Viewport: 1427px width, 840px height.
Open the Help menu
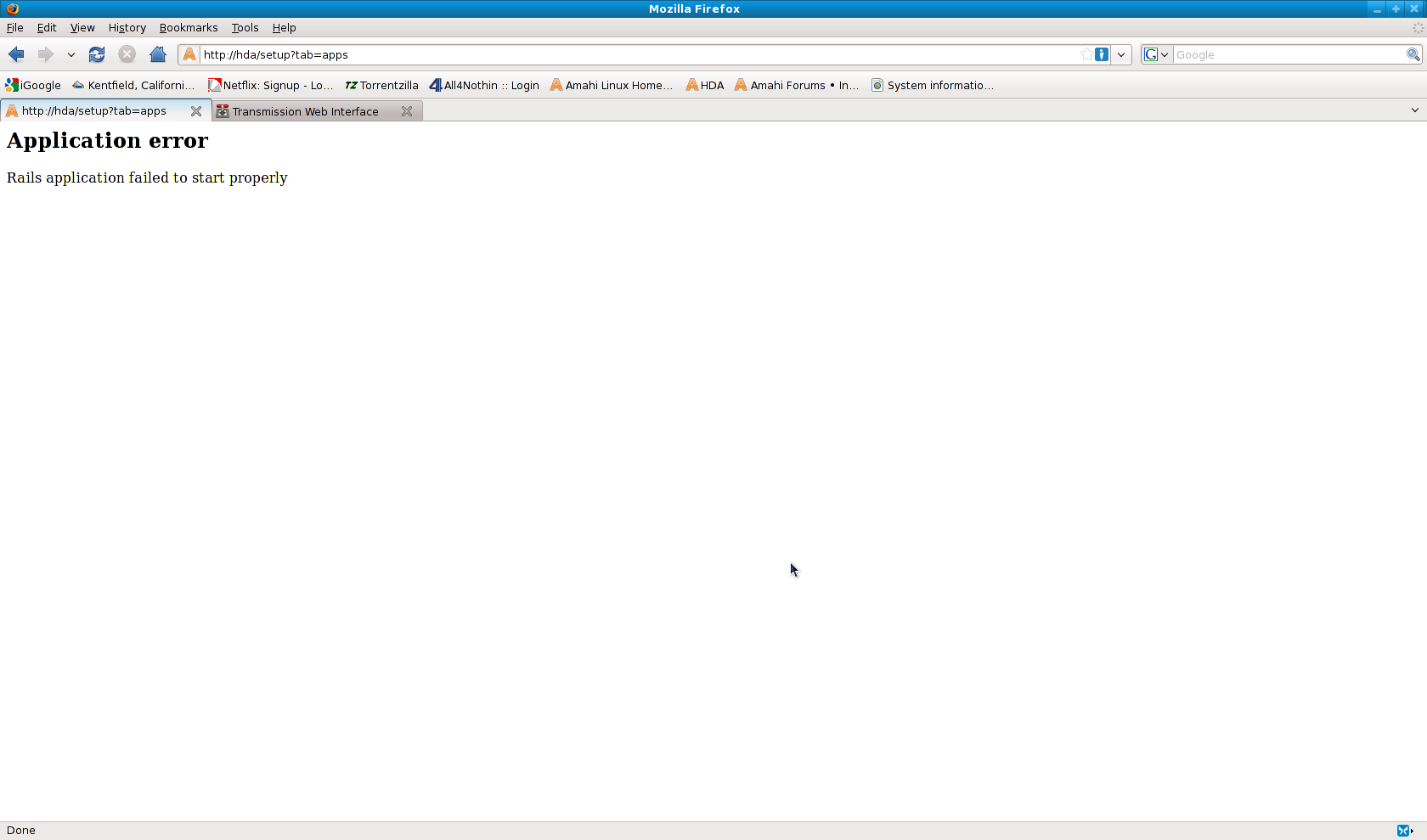tap(284, 27)
